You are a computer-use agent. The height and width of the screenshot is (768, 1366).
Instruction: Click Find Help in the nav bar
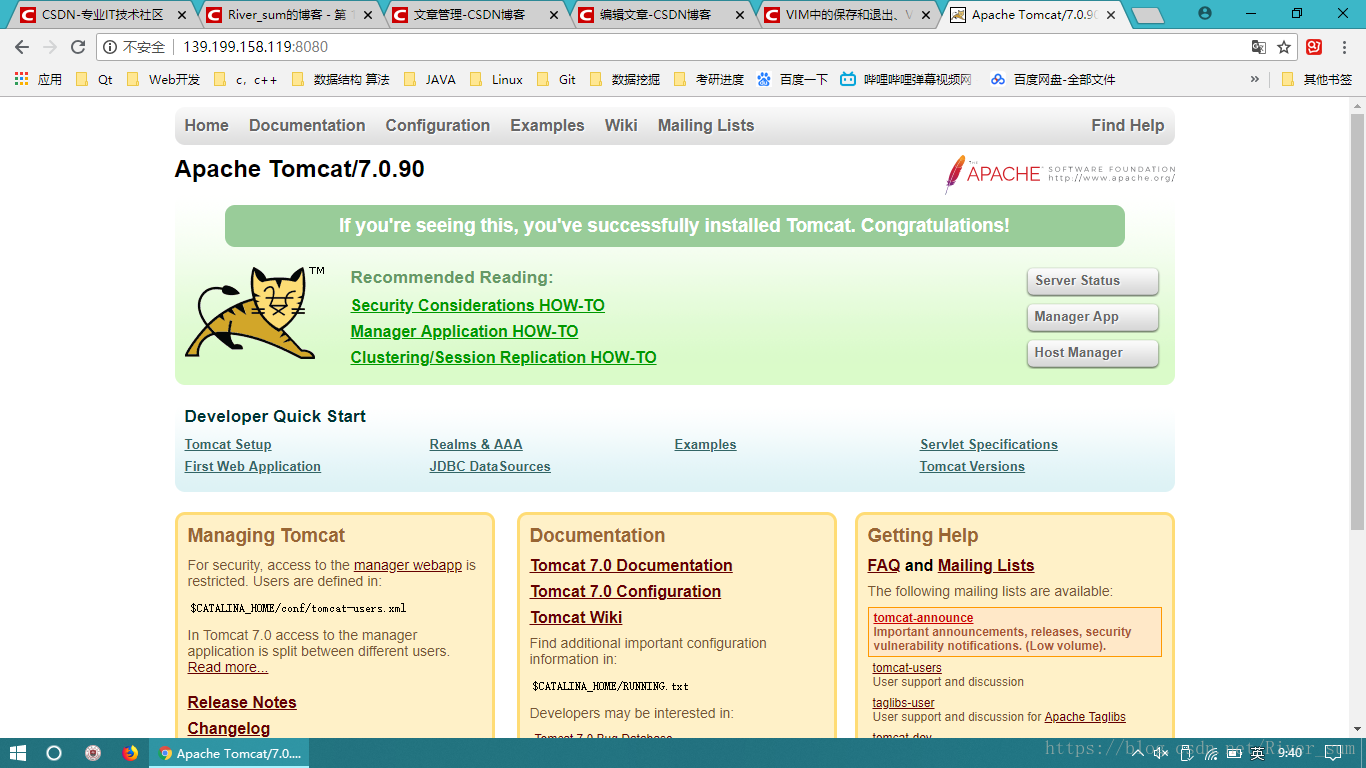pyautogui.click(x=1128, y=125)
